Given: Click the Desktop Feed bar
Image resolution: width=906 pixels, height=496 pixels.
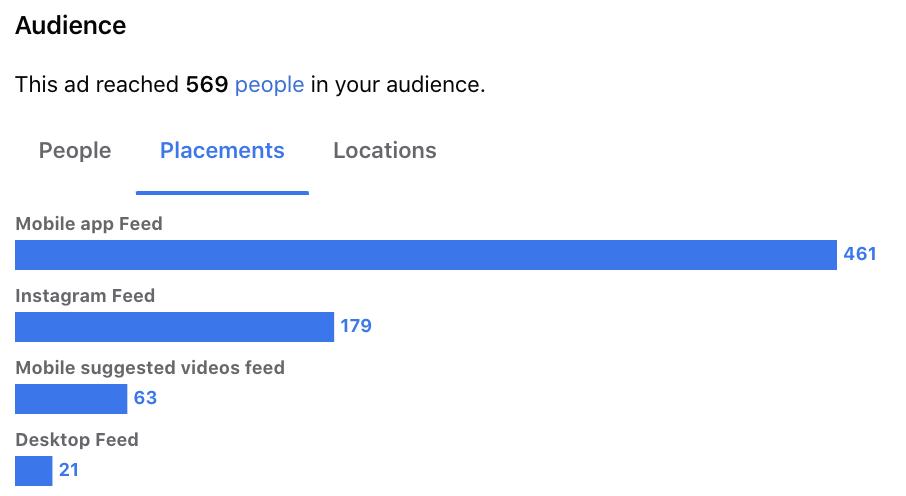Looking at the screenshot, I should point(34,471).
